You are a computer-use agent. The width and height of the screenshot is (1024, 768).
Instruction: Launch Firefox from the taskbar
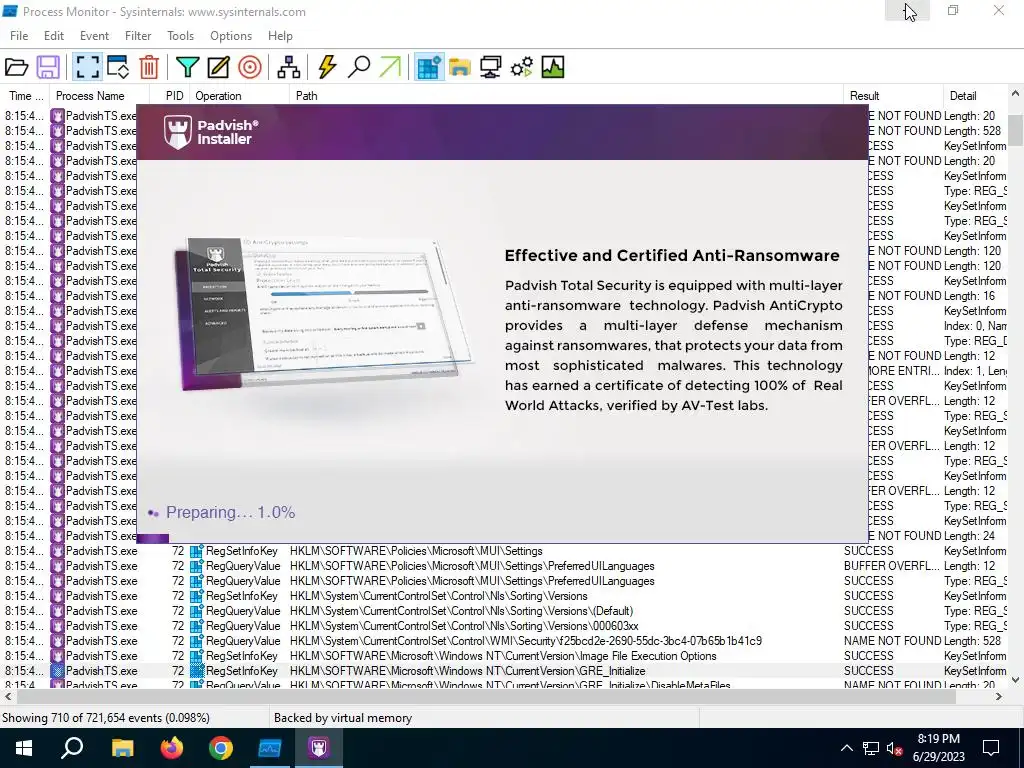pos(172,748)
